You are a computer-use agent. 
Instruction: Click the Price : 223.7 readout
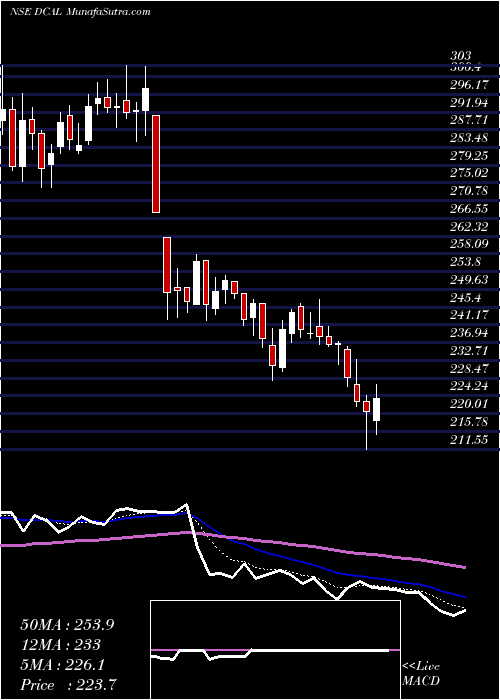[69, 685]
